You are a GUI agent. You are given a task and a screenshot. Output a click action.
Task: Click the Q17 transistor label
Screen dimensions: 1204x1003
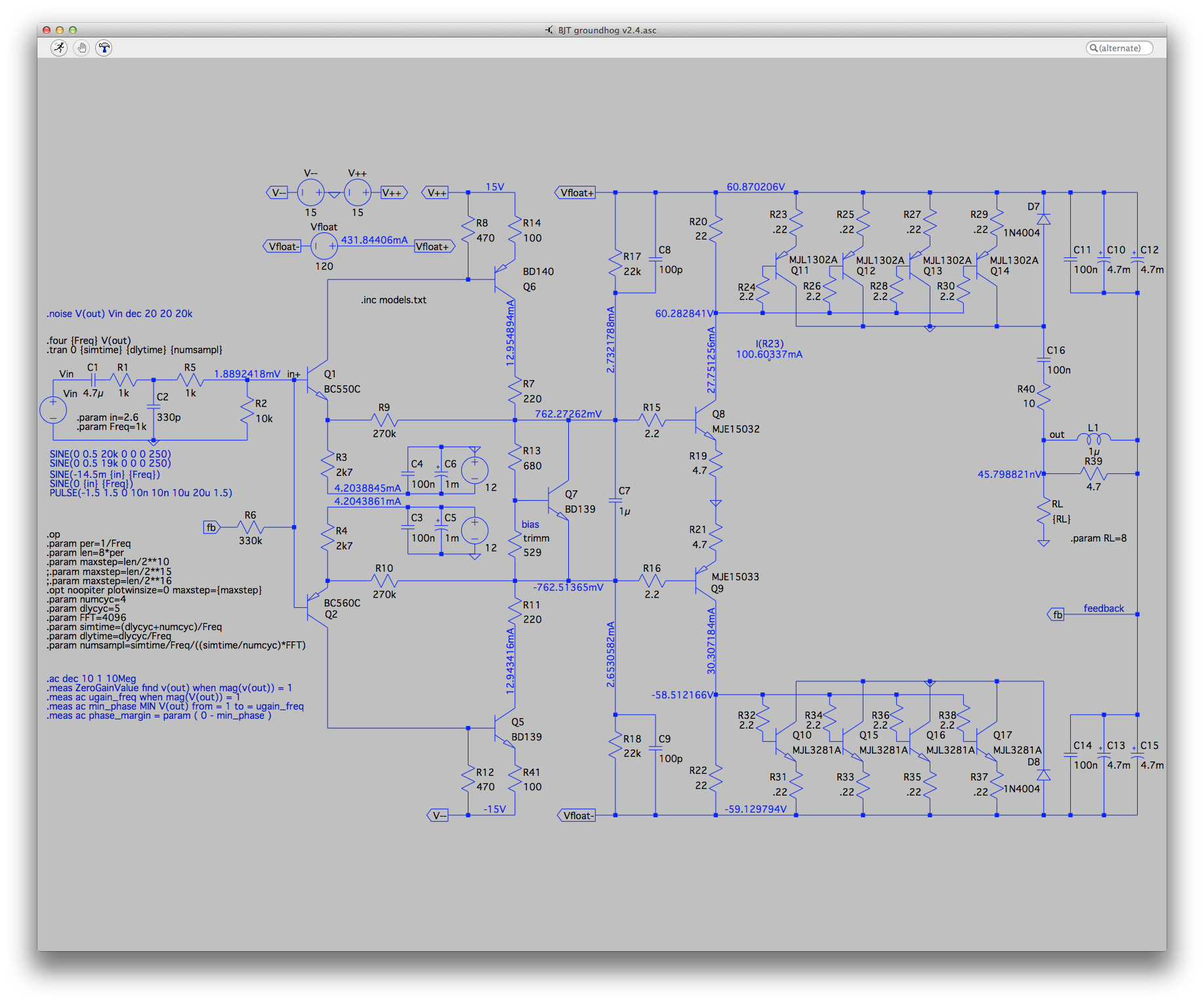[1003, 735]
